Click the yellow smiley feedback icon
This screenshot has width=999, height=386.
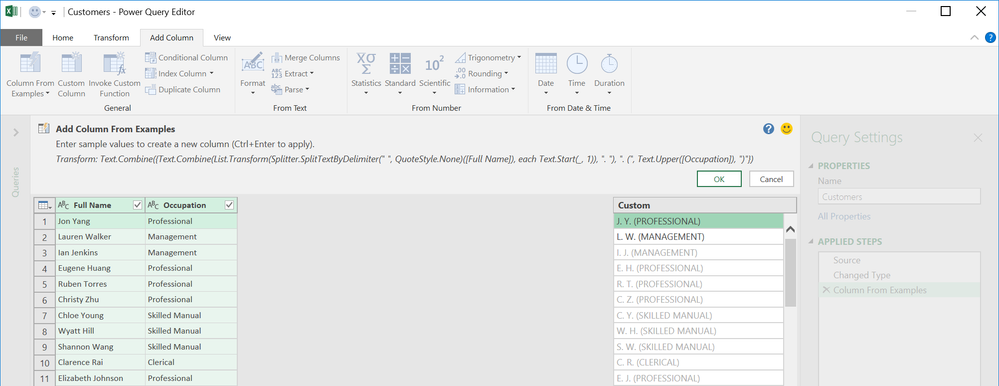[787, 129]
